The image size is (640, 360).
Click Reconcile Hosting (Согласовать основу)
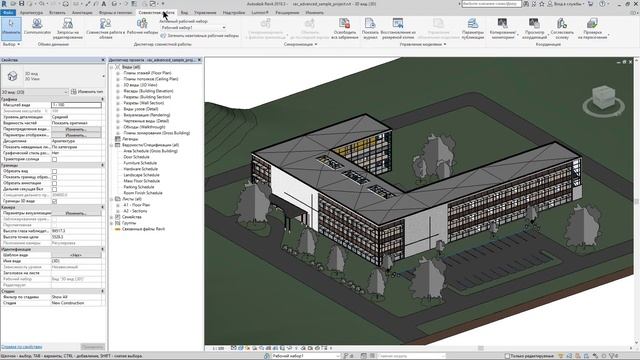[x=562, y=29]
